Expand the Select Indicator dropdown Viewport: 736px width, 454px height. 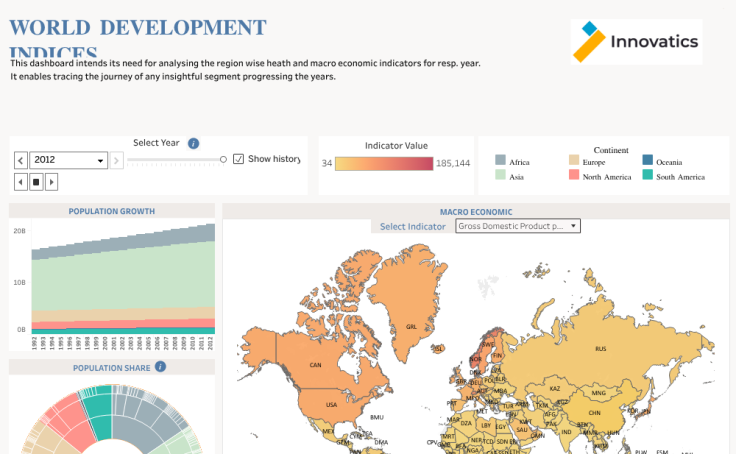point(517,226)
